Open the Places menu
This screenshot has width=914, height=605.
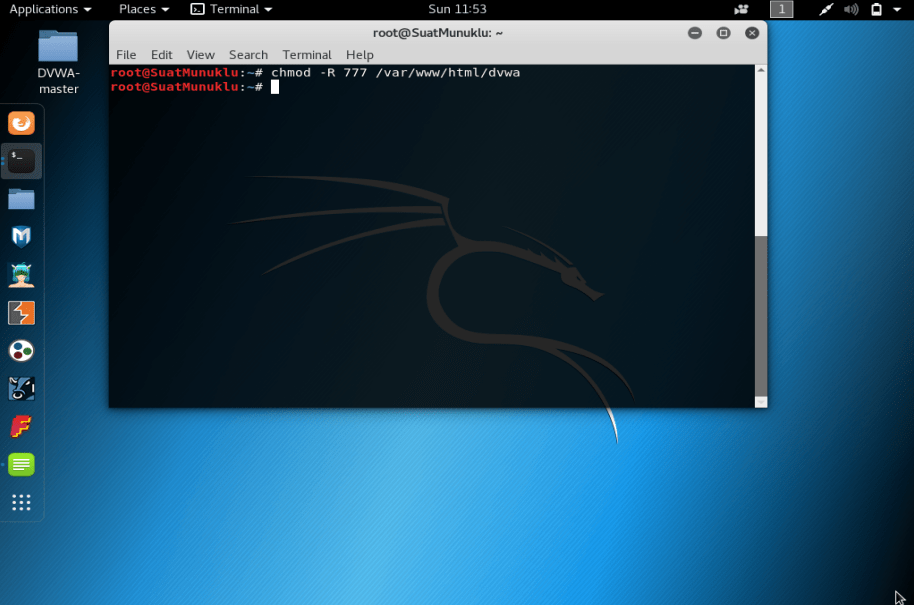click(144, 9)
